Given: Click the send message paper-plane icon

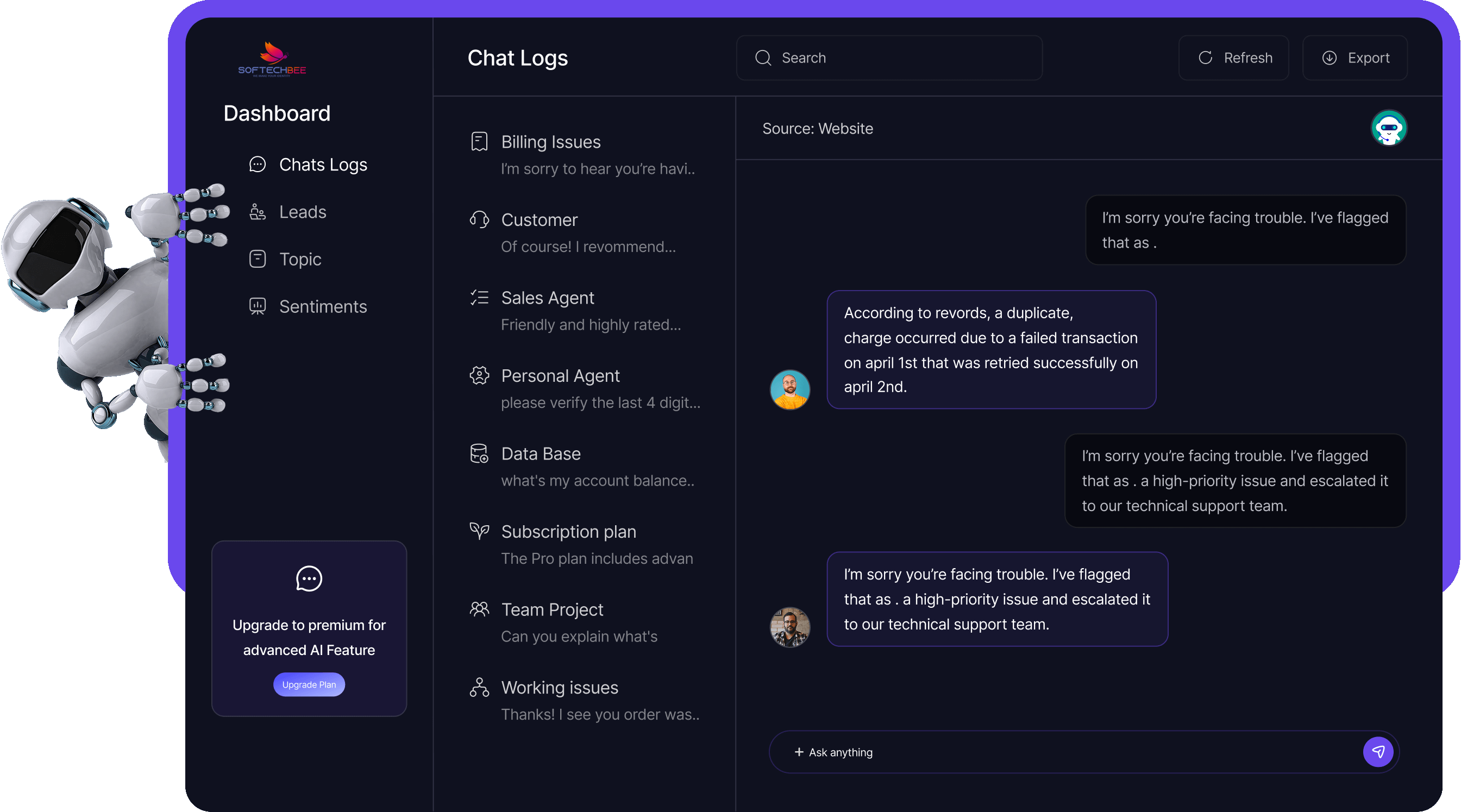Looking at the screenshot, I should click(1378, 752).
